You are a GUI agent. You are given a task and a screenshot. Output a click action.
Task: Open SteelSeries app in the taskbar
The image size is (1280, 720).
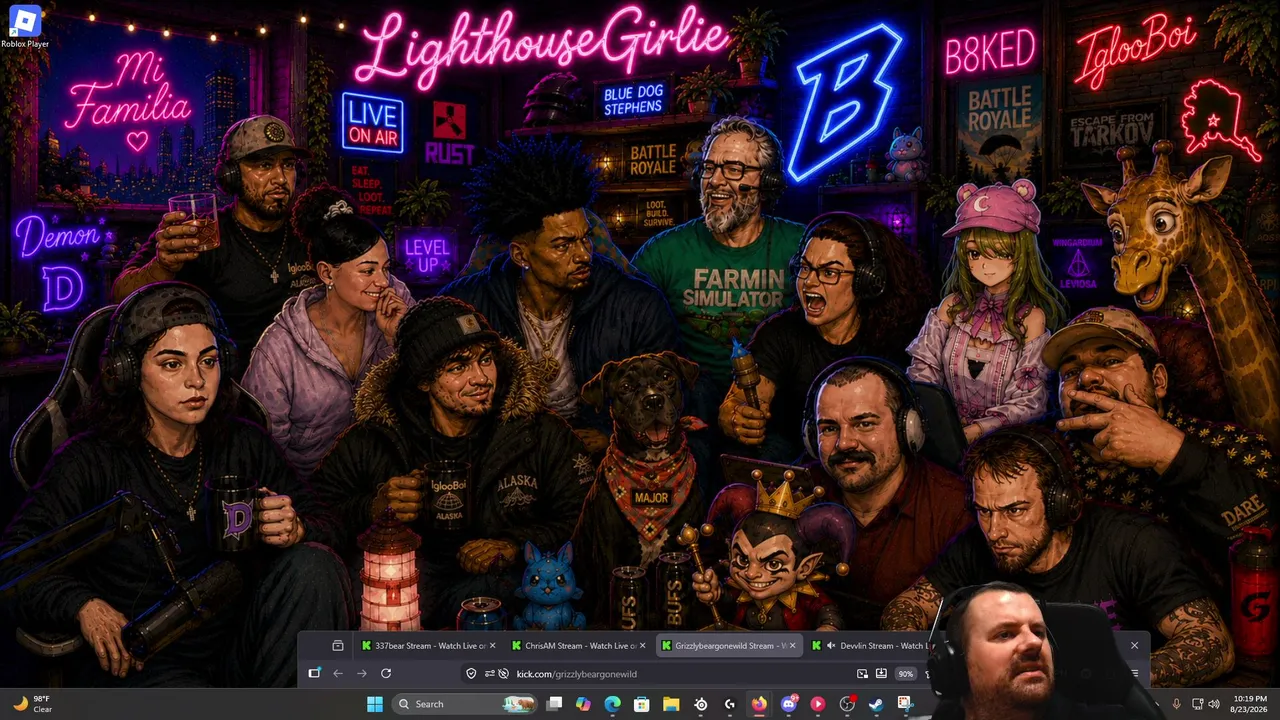click(701, 704)
